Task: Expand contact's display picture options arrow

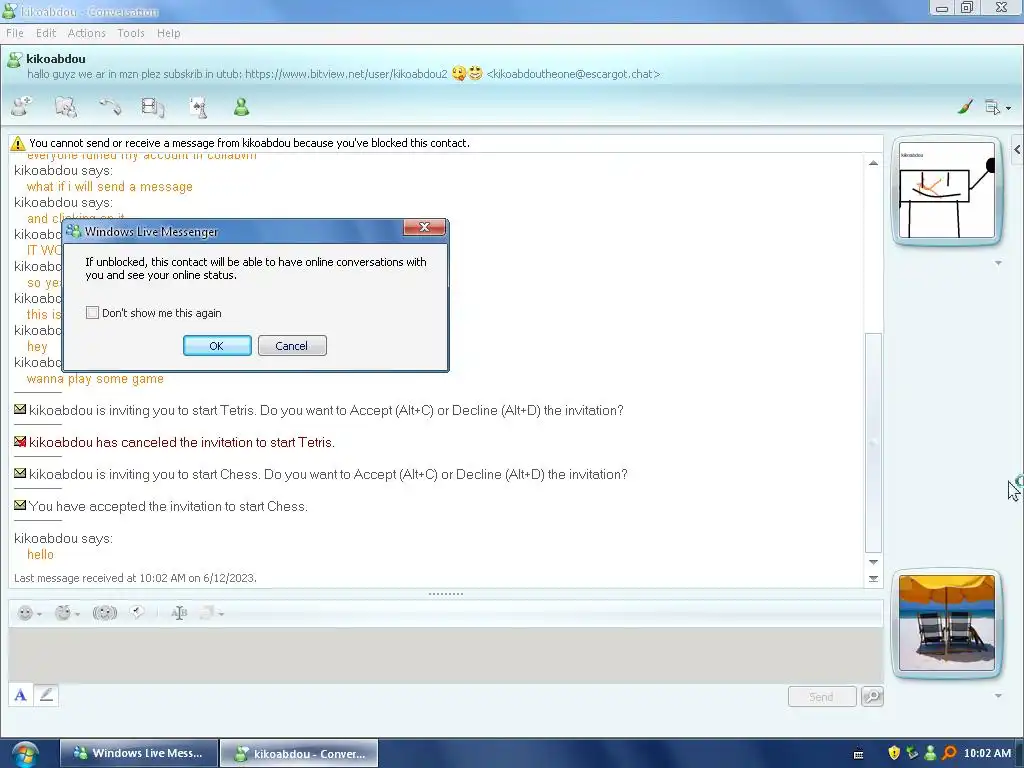Action: pyautogui.click(x=998, y=263)
